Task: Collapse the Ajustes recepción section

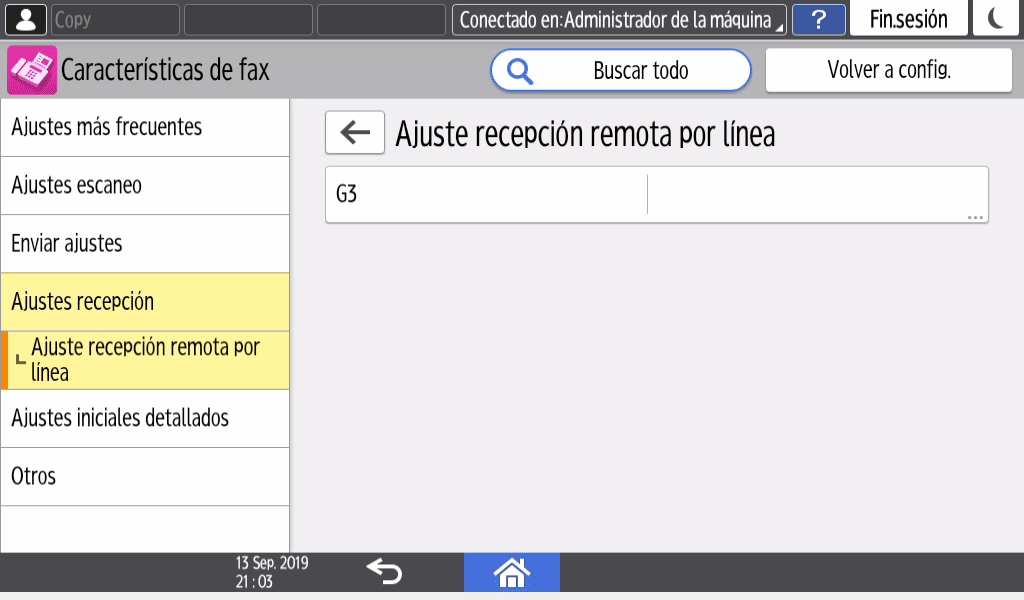Action: pos(145,301)
